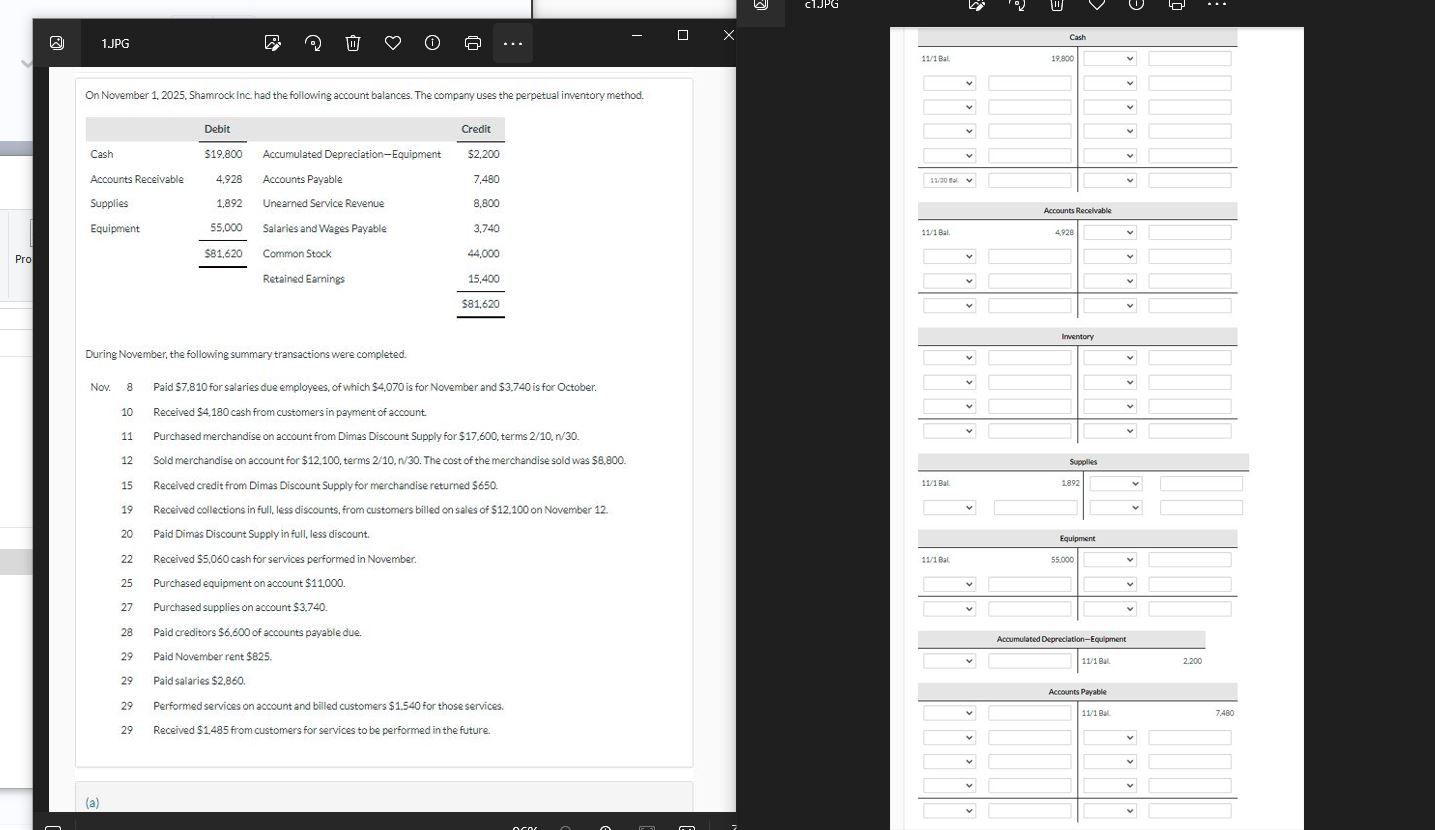Open a date dropdown in Accounts Receivable
The height and width of the screenshot is (830, 1435).
(949, 256)
